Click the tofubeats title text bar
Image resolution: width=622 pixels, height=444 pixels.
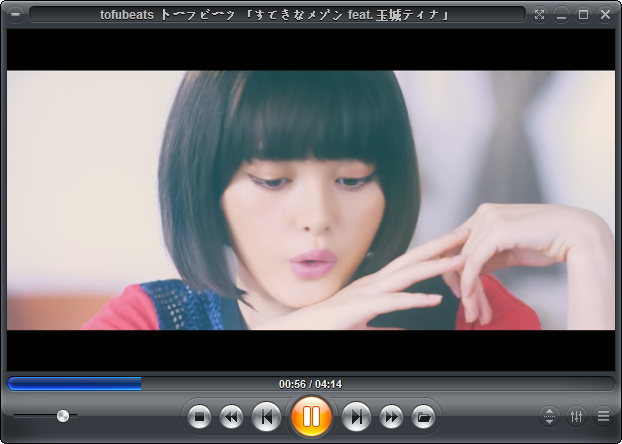tap(275, 15)
